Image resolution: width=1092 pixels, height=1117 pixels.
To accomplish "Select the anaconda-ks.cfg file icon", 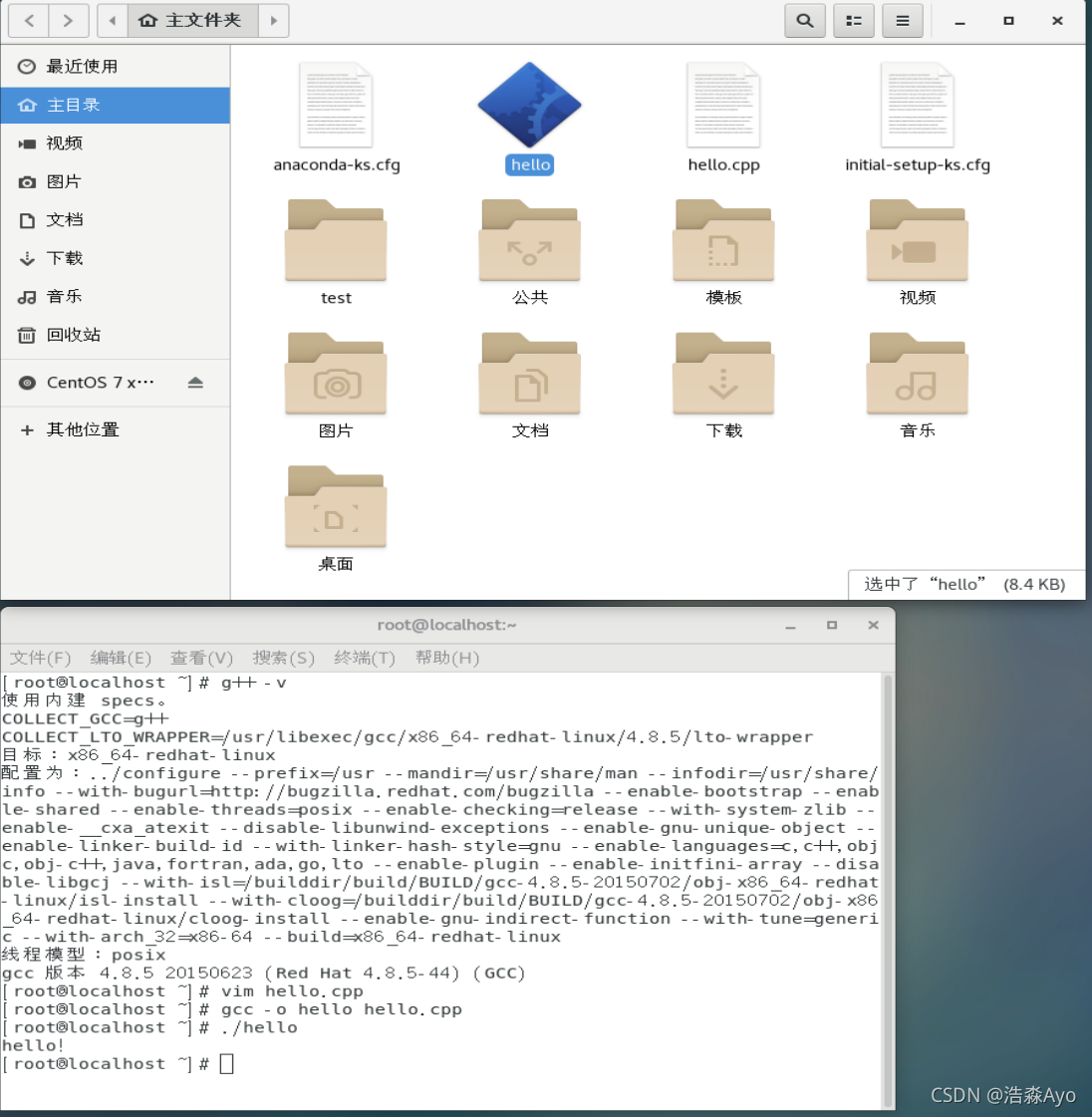I will pos(336,105).
